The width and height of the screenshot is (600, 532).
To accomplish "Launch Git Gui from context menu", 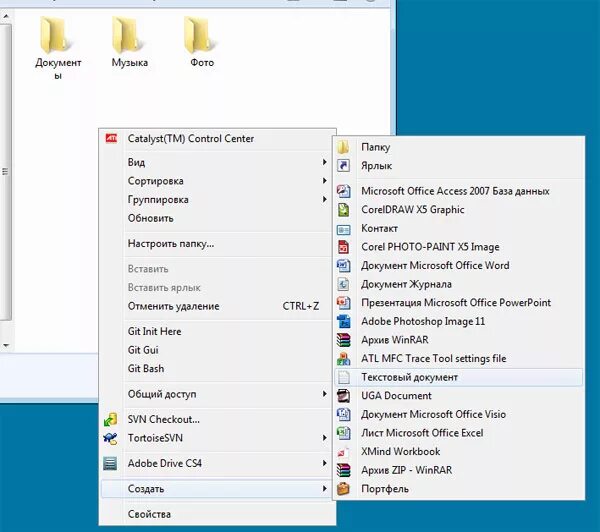I will coord(217,350).
